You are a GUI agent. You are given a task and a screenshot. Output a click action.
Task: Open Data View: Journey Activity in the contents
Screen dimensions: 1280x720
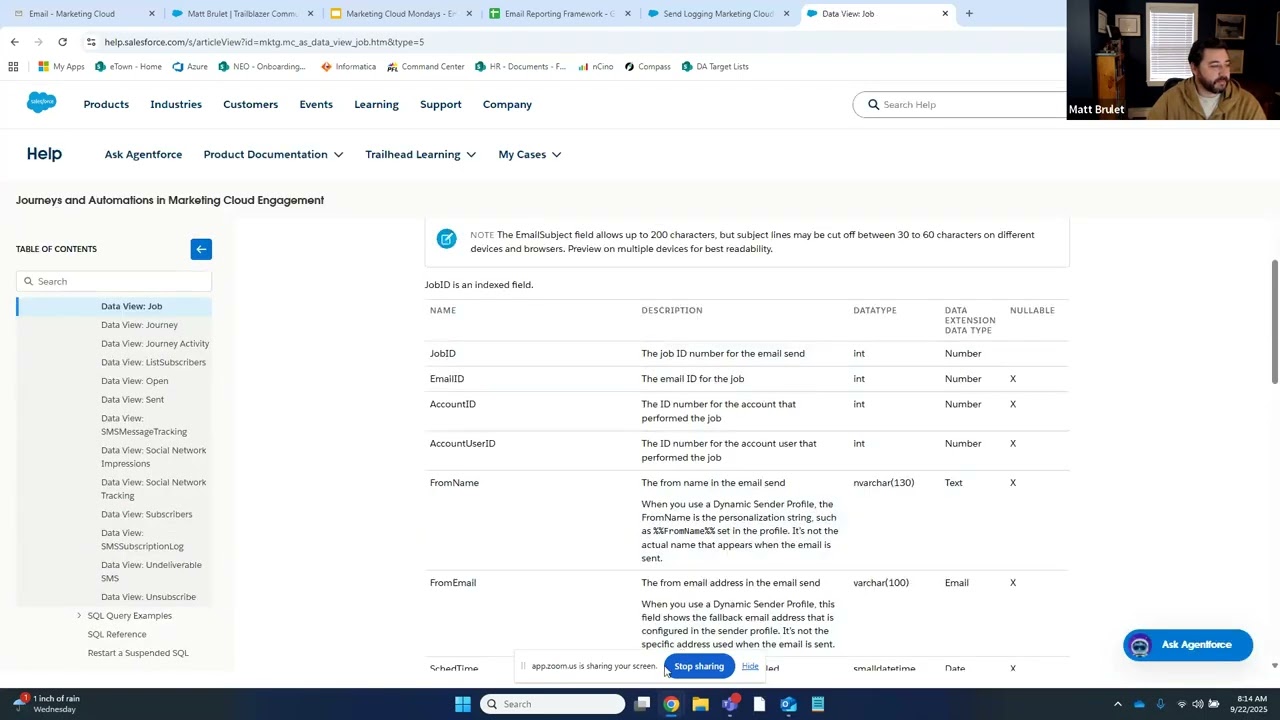[155, 344]
